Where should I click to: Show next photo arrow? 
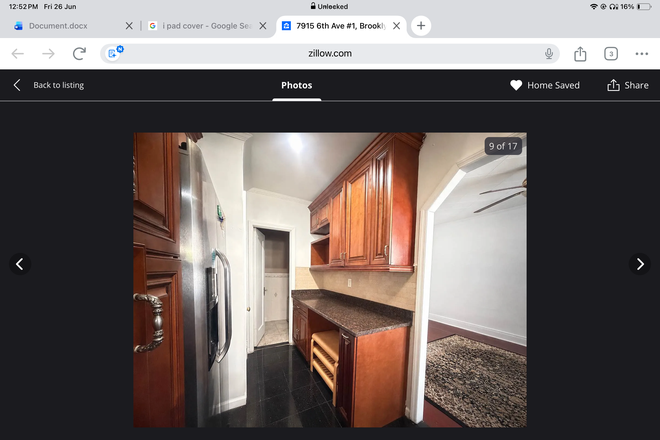pyautogui.click(x=640, y=264)
